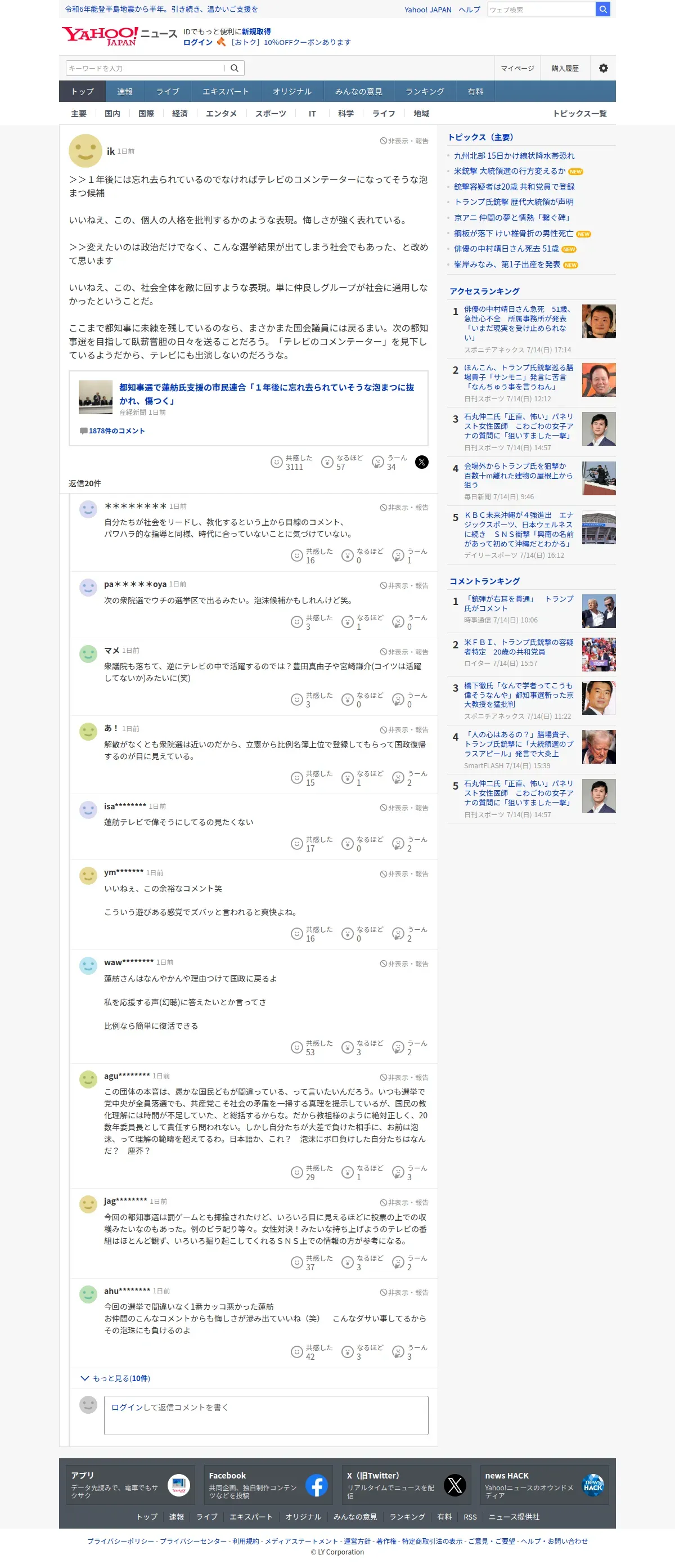Focus the キーワードを入力 search field
Screen dimensions: 675x1568
pos(146,68)
